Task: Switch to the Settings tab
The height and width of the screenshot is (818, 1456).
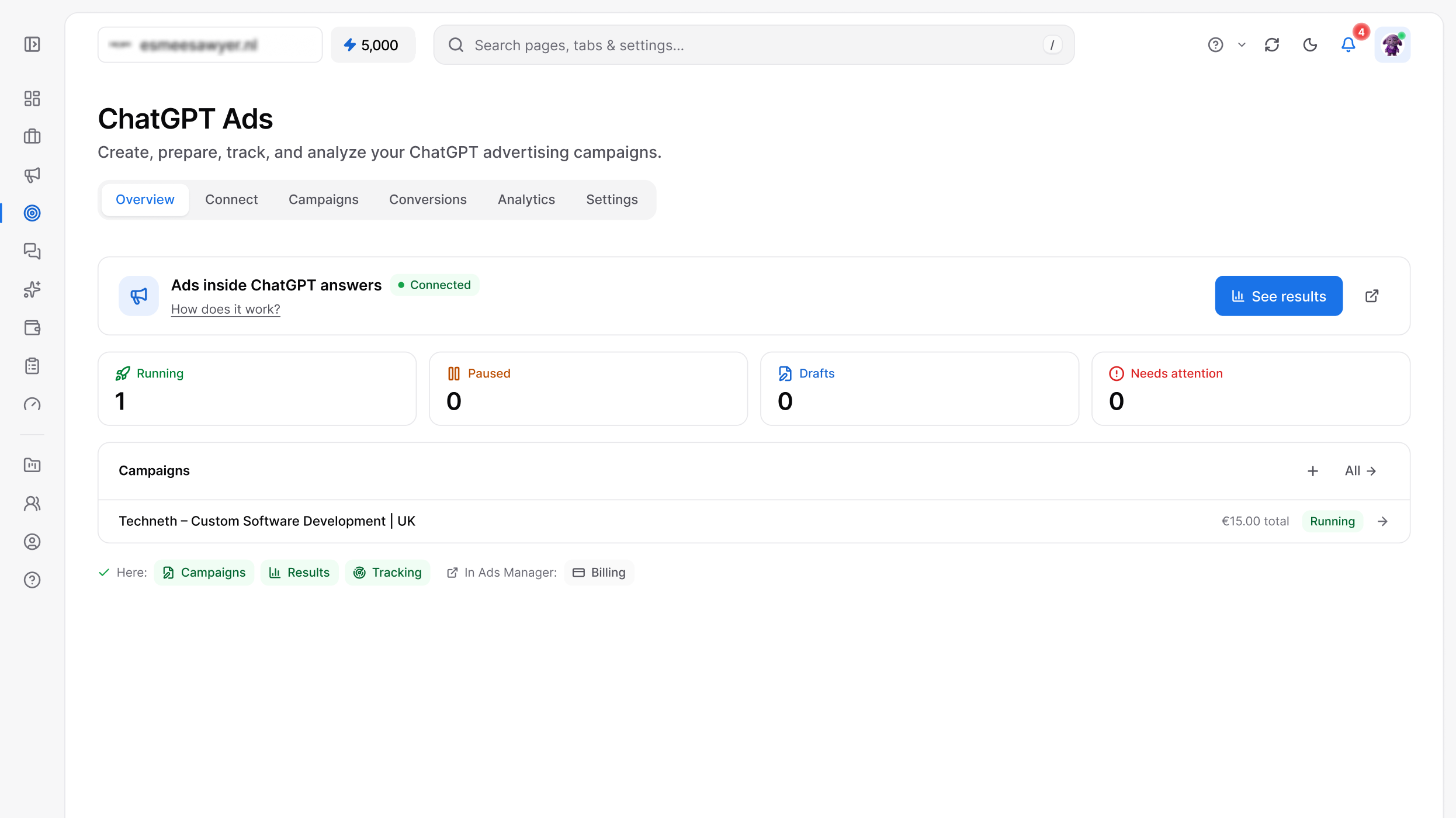Action: click(612, 200)
